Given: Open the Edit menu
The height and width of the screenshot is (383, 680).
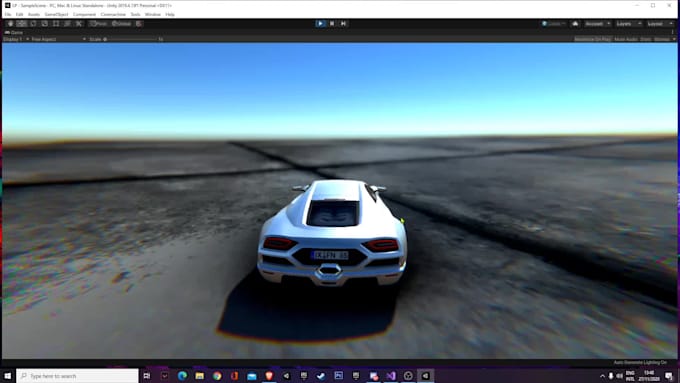Looking at the screenshot, I should point(20,14).
